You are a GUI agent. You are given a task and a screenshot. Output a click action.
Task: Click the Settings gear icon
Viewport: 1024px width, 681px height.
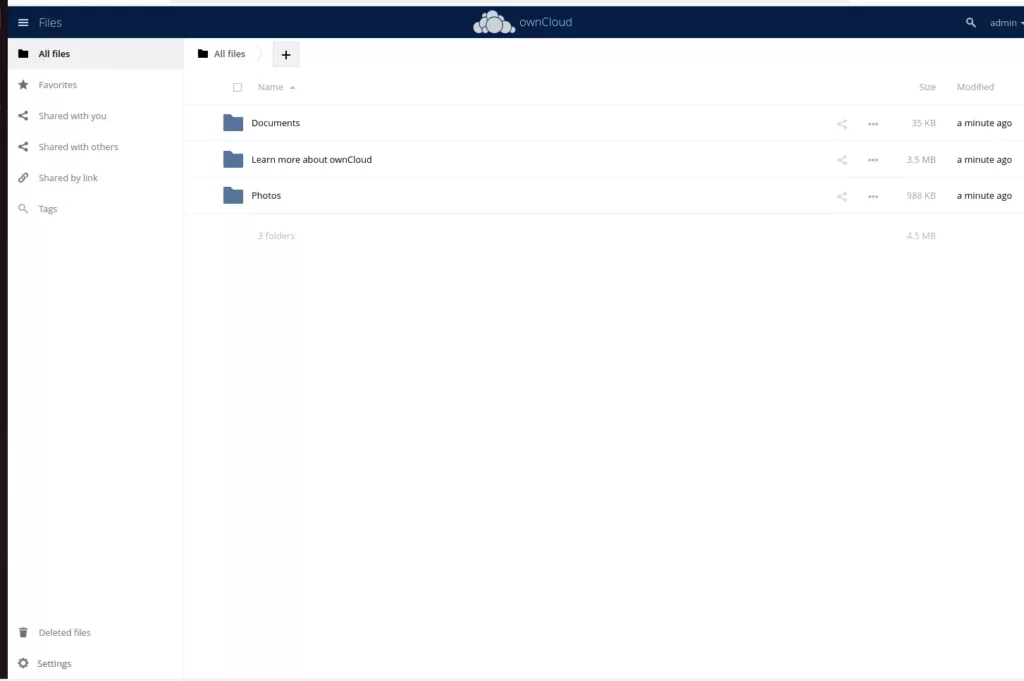pos(24,663)
